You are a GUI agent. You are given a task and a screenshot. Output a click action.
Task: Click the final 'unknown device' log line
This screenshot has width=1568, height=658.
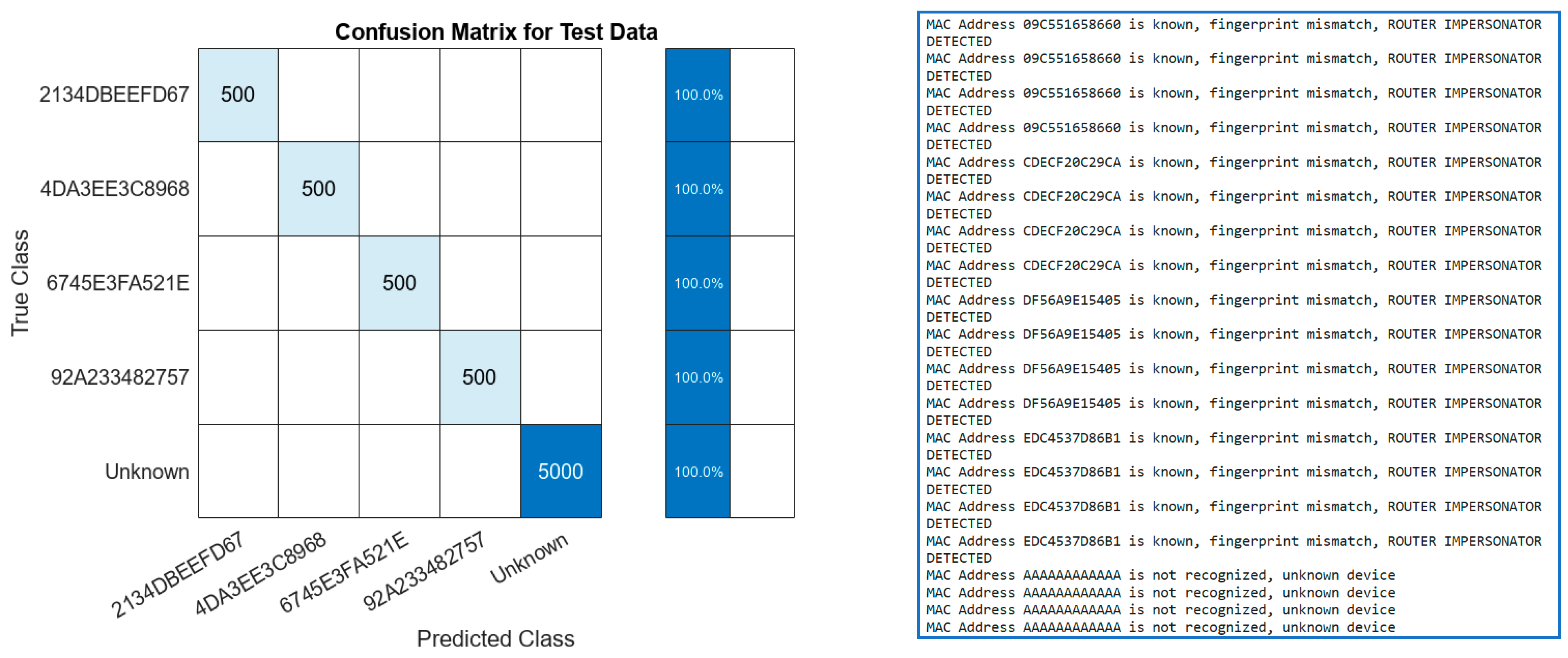pyautogui.click(x=1160, y=627)
